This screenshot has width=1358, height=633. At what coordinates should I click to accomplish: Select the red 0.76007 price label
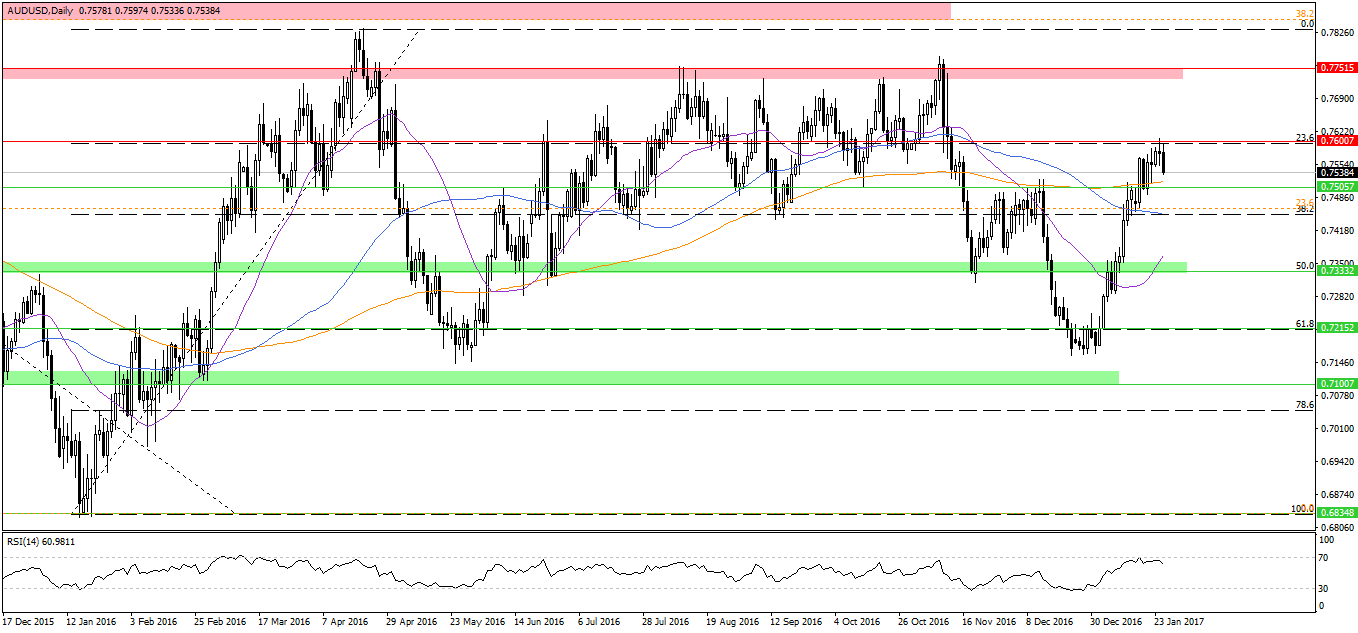[x=1337, y=142]
